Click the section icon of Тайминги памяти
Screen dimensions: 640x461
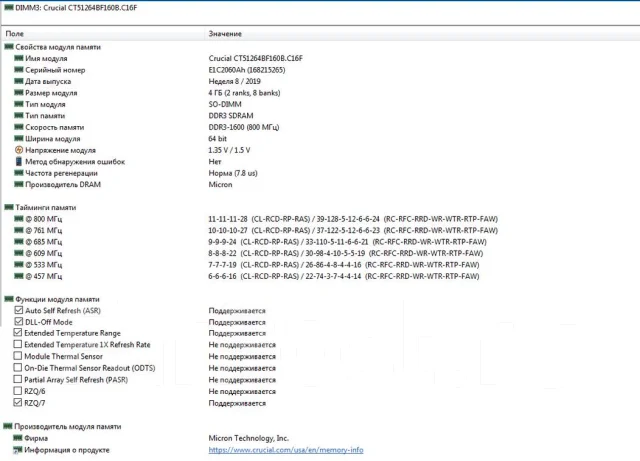(x=9, y=207)
